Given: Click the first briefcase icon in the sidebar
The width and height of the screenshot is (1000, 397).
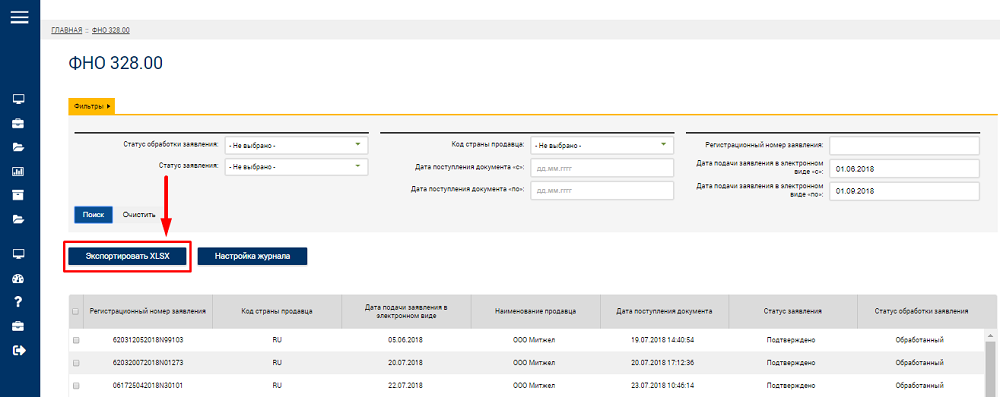Looking at the screenshot, I should (18, 123).
